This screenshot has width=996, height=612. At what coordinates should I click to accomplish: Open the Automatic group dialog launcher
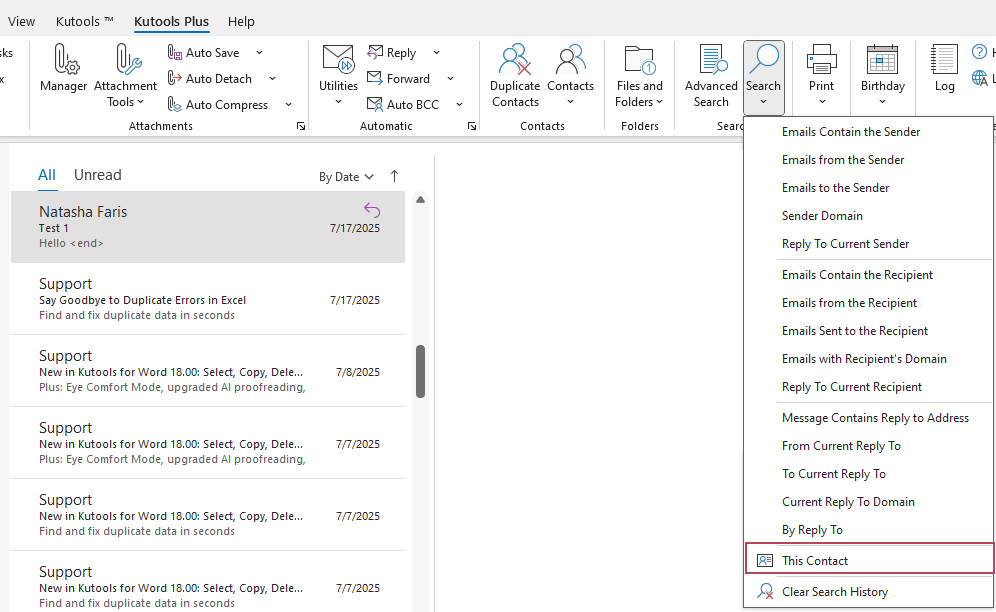pyautogui.click(x=471, y=126)
